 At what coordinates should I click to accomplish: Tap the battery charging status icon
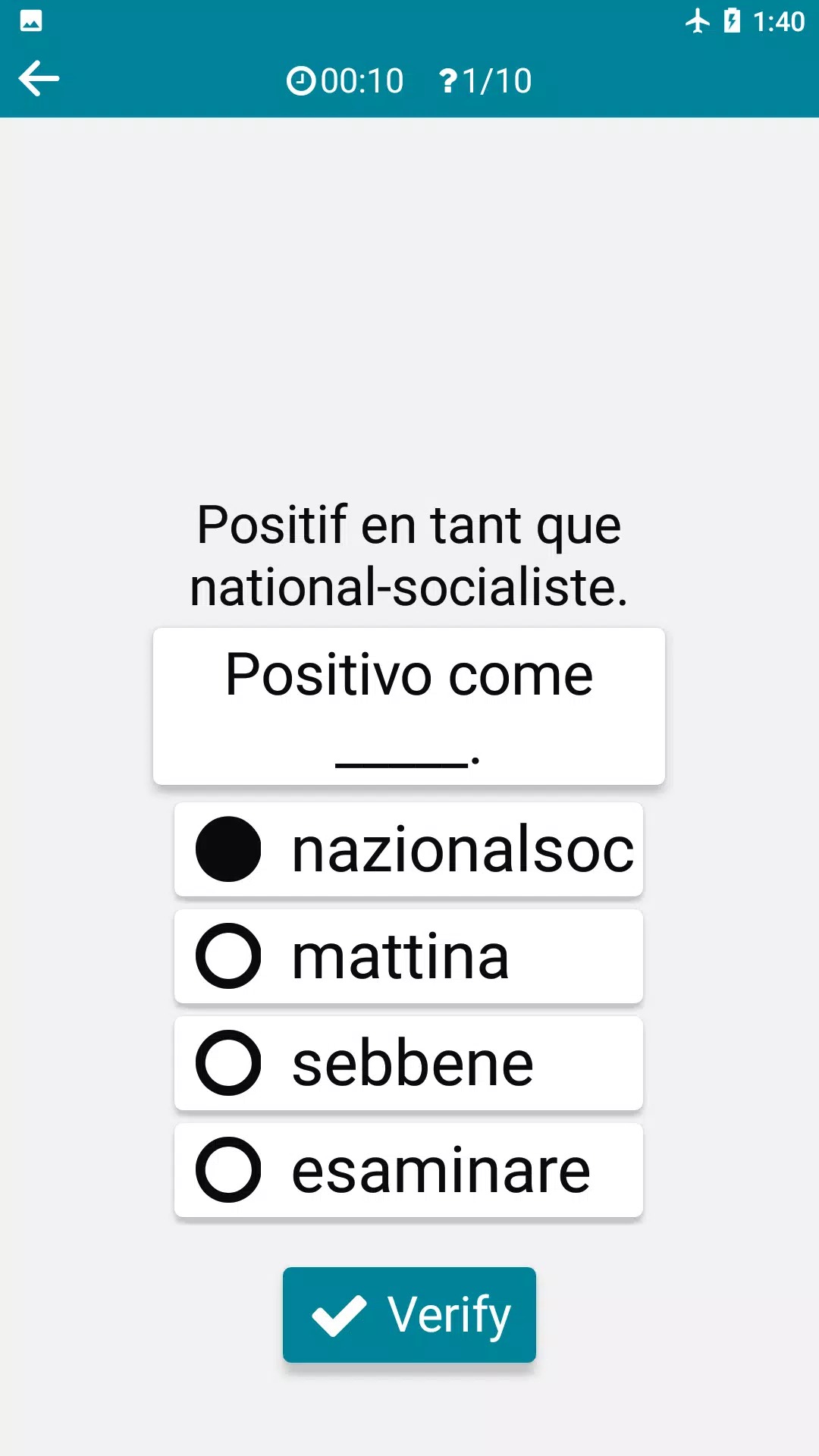(x=732, y=21)
